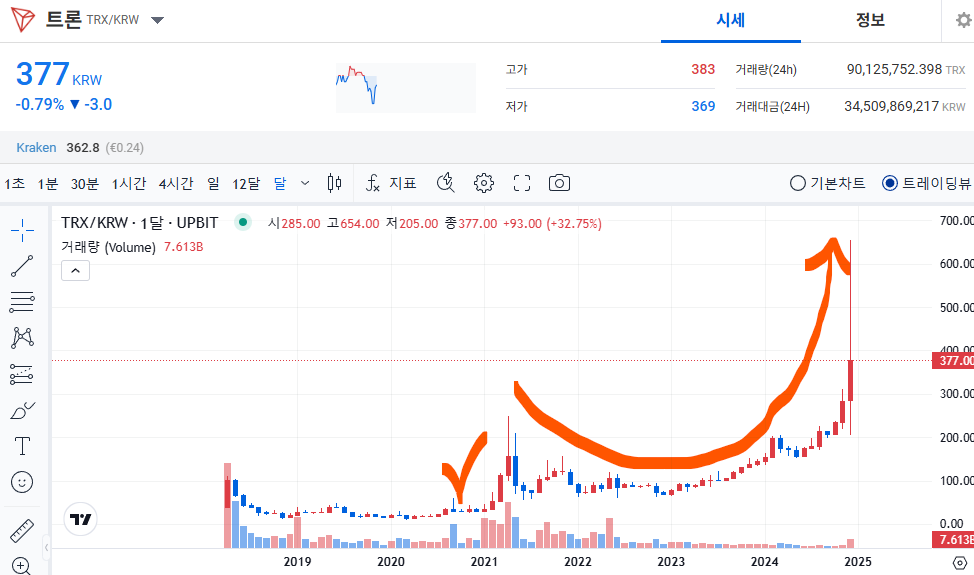Select the brush drawing tool
Viewport: 974px width, 575px height.
pos(22,410)
